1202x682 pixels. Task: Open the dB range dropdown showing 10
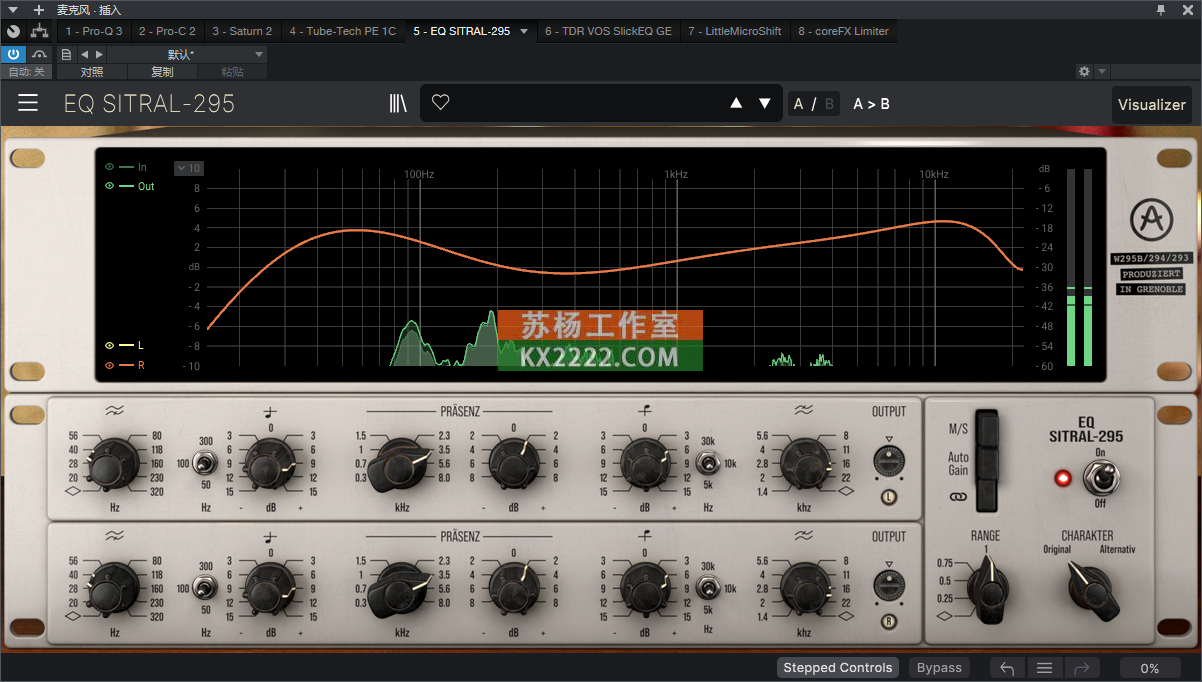[188, 168]
